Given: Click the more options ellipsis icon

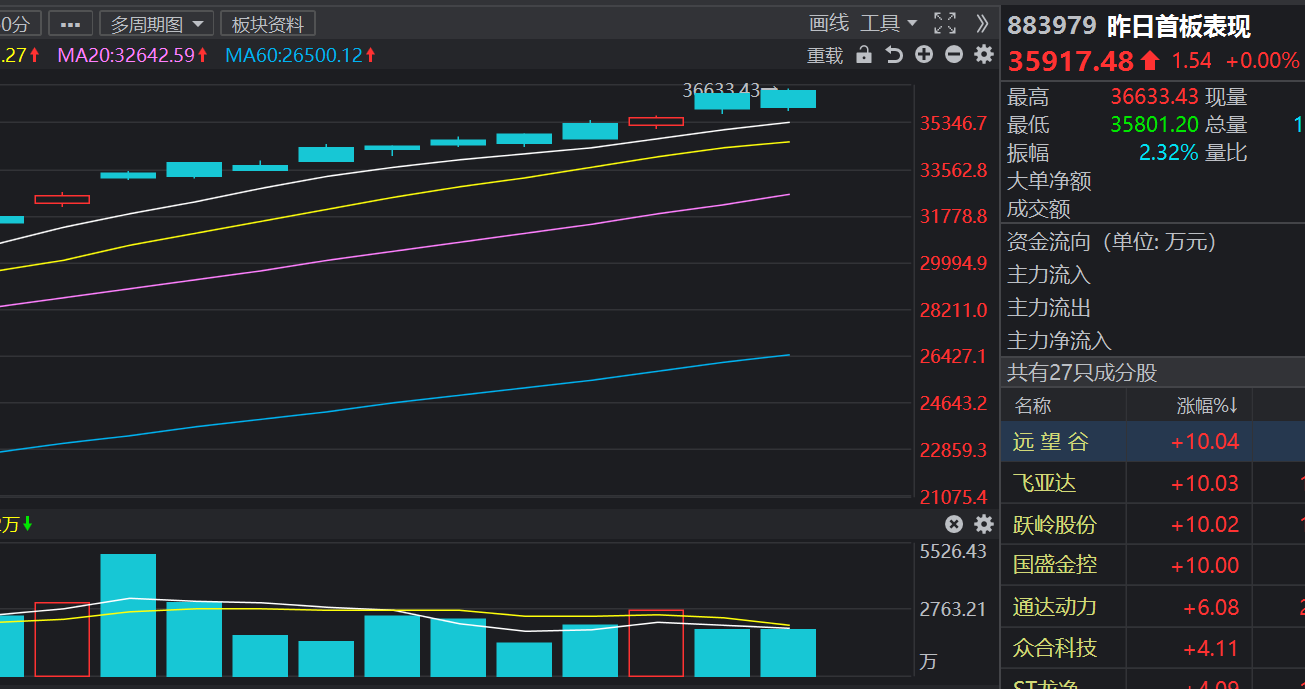Looking at the screenshot, I should (x=70, y=22).
